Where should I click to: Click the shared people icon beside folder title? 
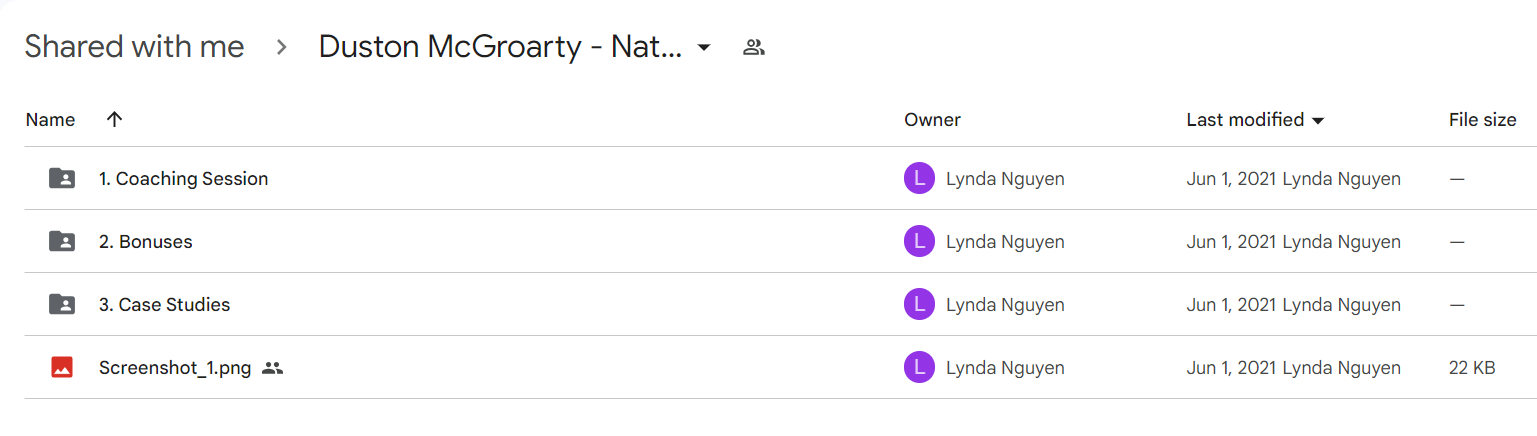[x=754, y=47]
